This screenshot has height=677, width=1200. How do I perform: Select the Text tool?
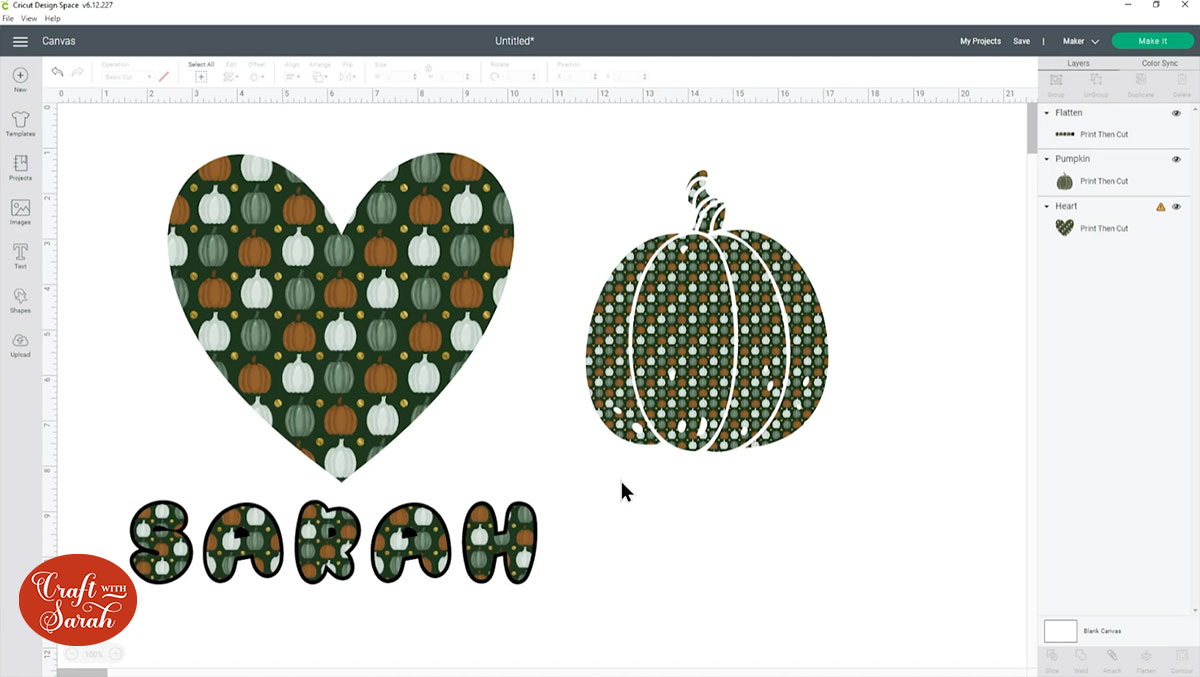point(20,255)
